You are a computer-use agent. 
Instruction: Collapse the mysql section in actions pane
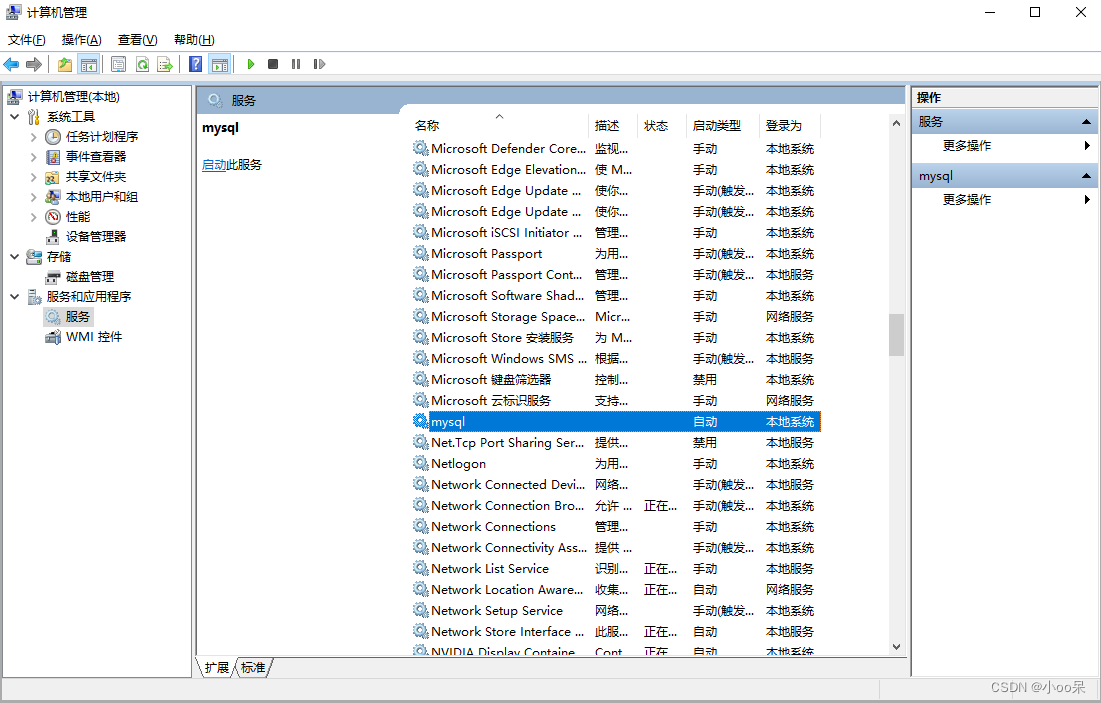1086,176
